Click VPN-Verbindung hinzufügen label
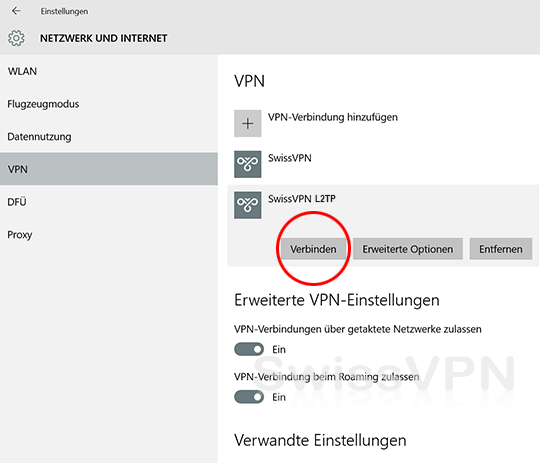The height and width of the screenshot is (463, 540). 333,117
